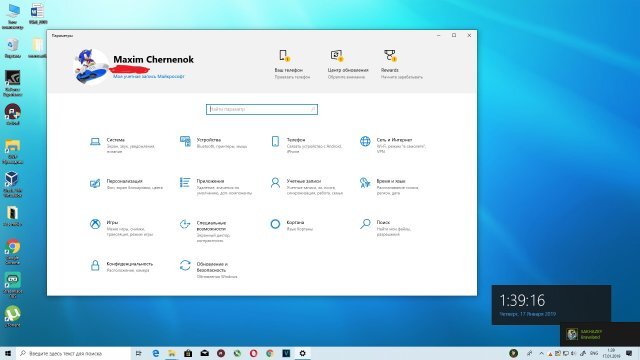The height and width of the screenshot is (360, 640).
Task: Open the Обновление и безопасность category
Action: click(208, 269)
